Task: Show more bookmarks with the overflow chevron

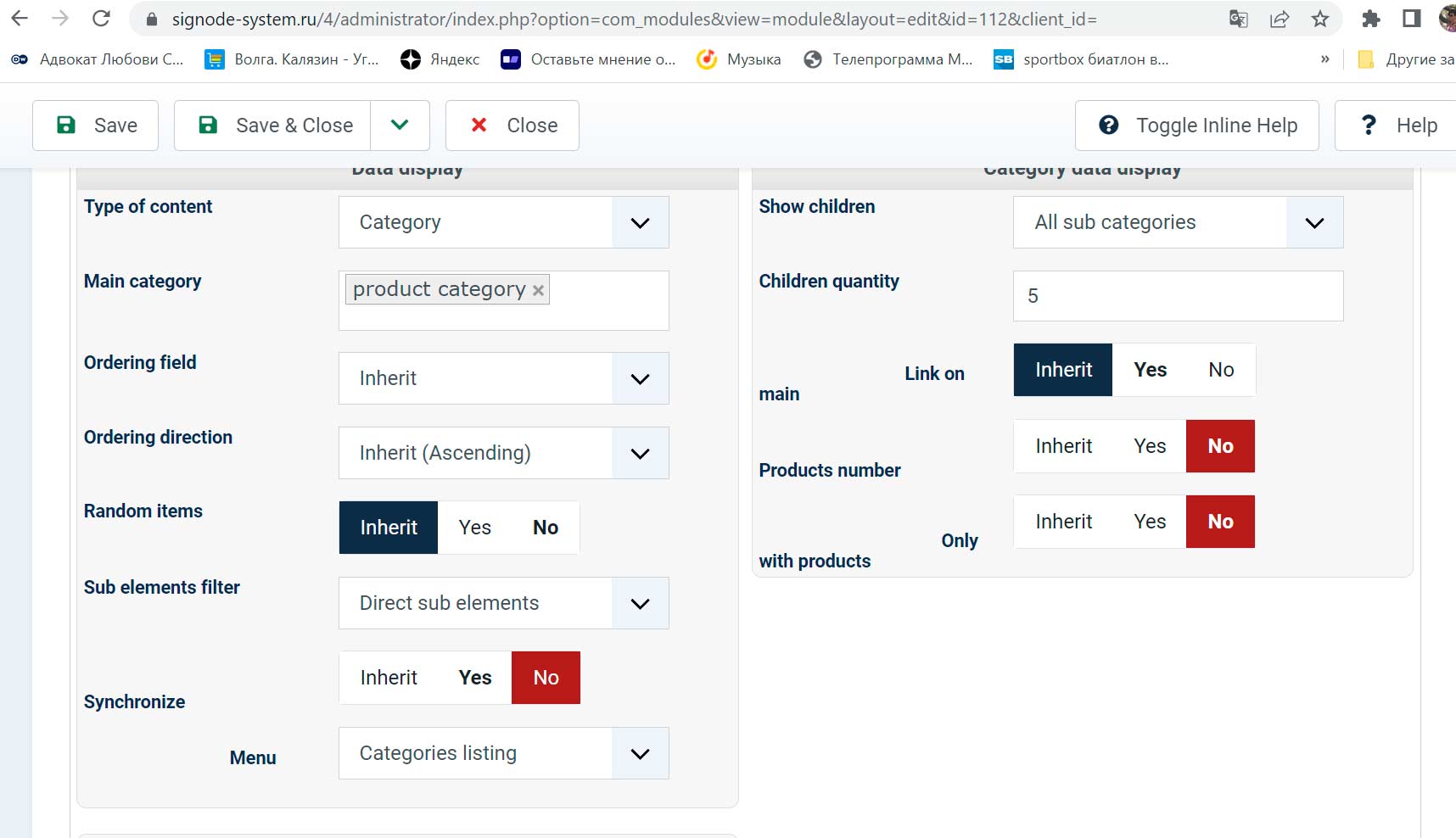Action: coord(1324,59)
